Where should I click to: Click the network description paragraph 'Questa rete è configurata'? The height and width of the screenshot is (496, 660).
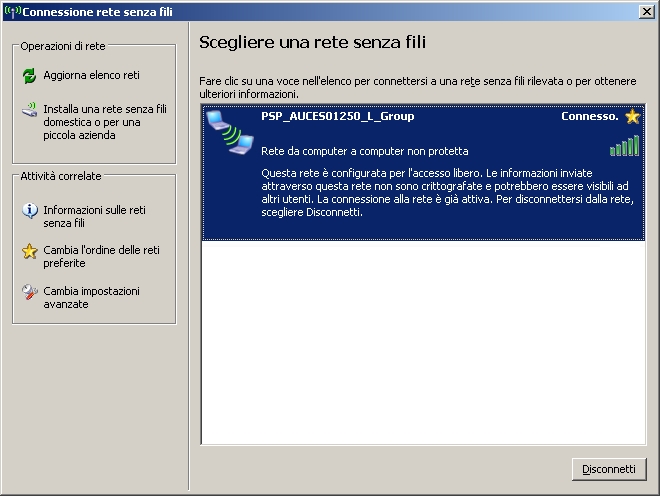tap(447, 192)
